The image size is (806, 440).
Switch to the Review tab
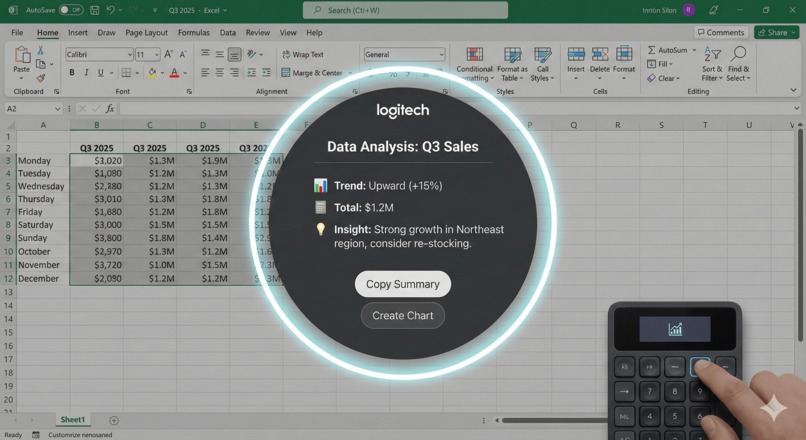258,32
